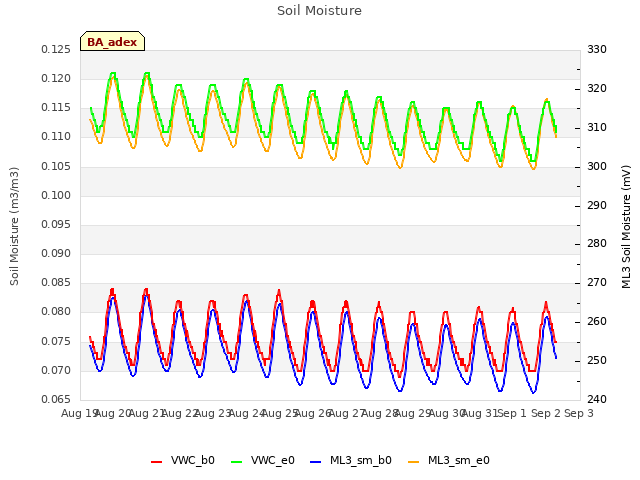Click the 240 right axis label
The width and height of the screenshot is (640, 480).
(597, 400)
